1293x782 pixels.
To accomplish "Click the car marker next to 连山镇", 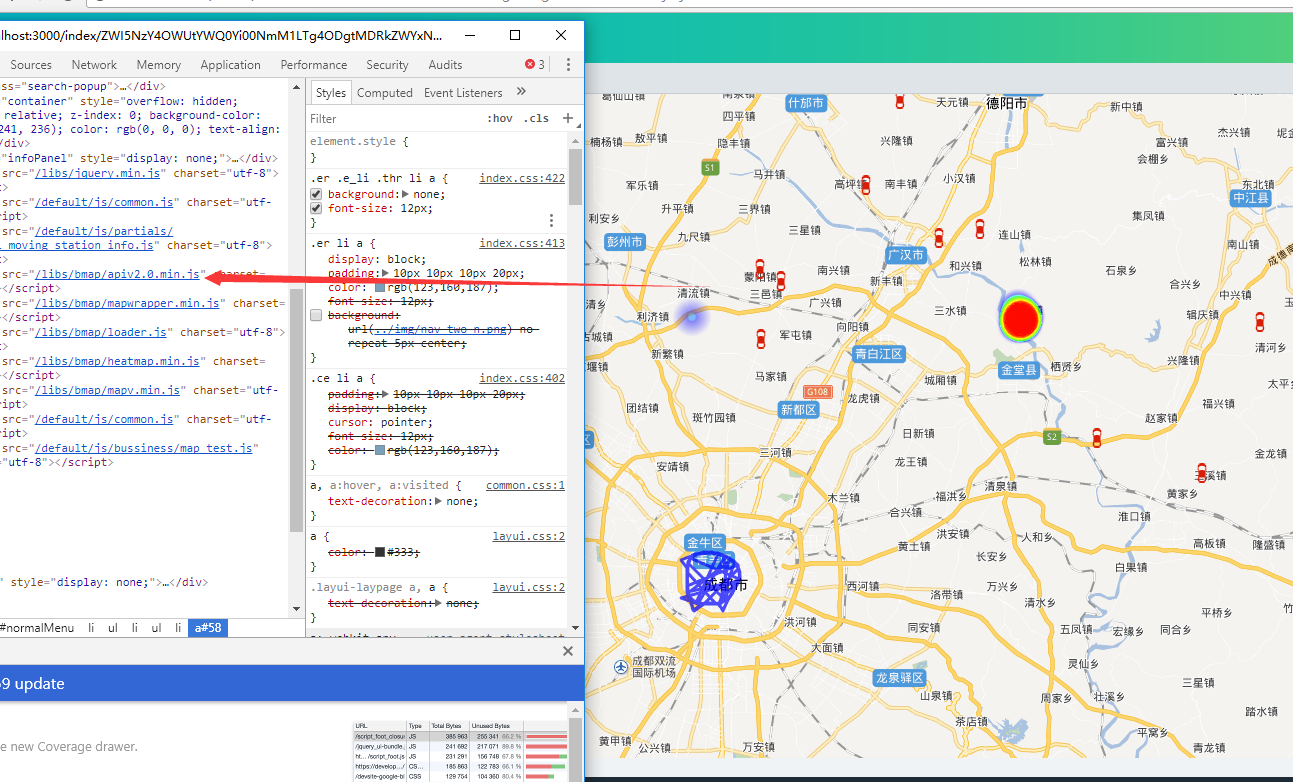I will pos(980,227).
